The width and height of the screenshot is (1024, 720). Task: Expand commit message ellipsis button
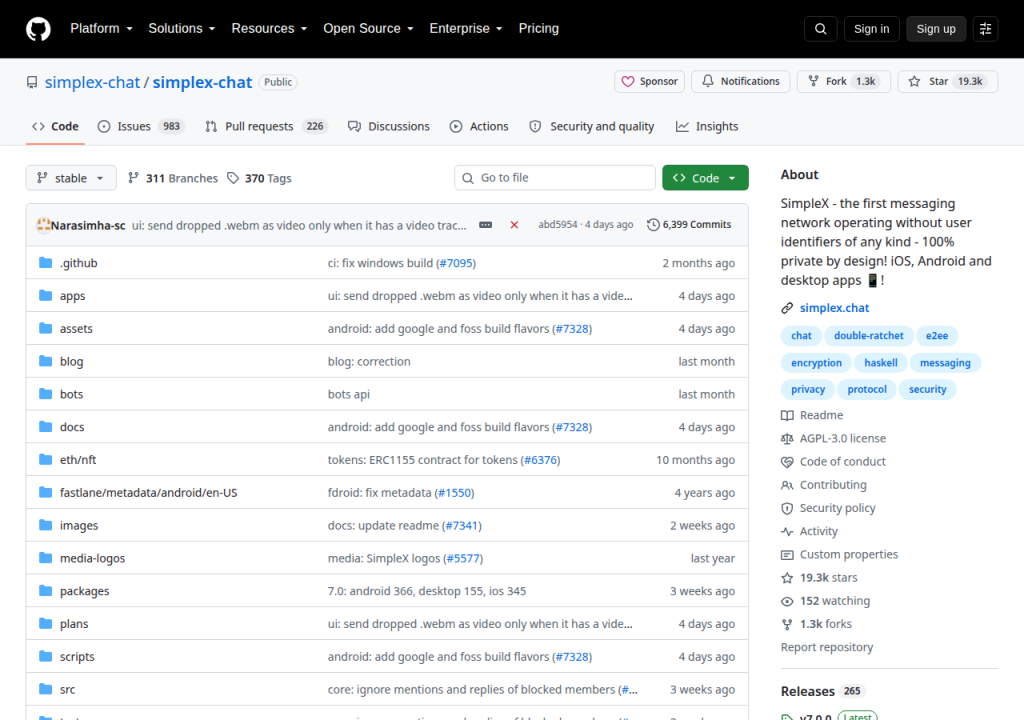[x=485, y=225]
